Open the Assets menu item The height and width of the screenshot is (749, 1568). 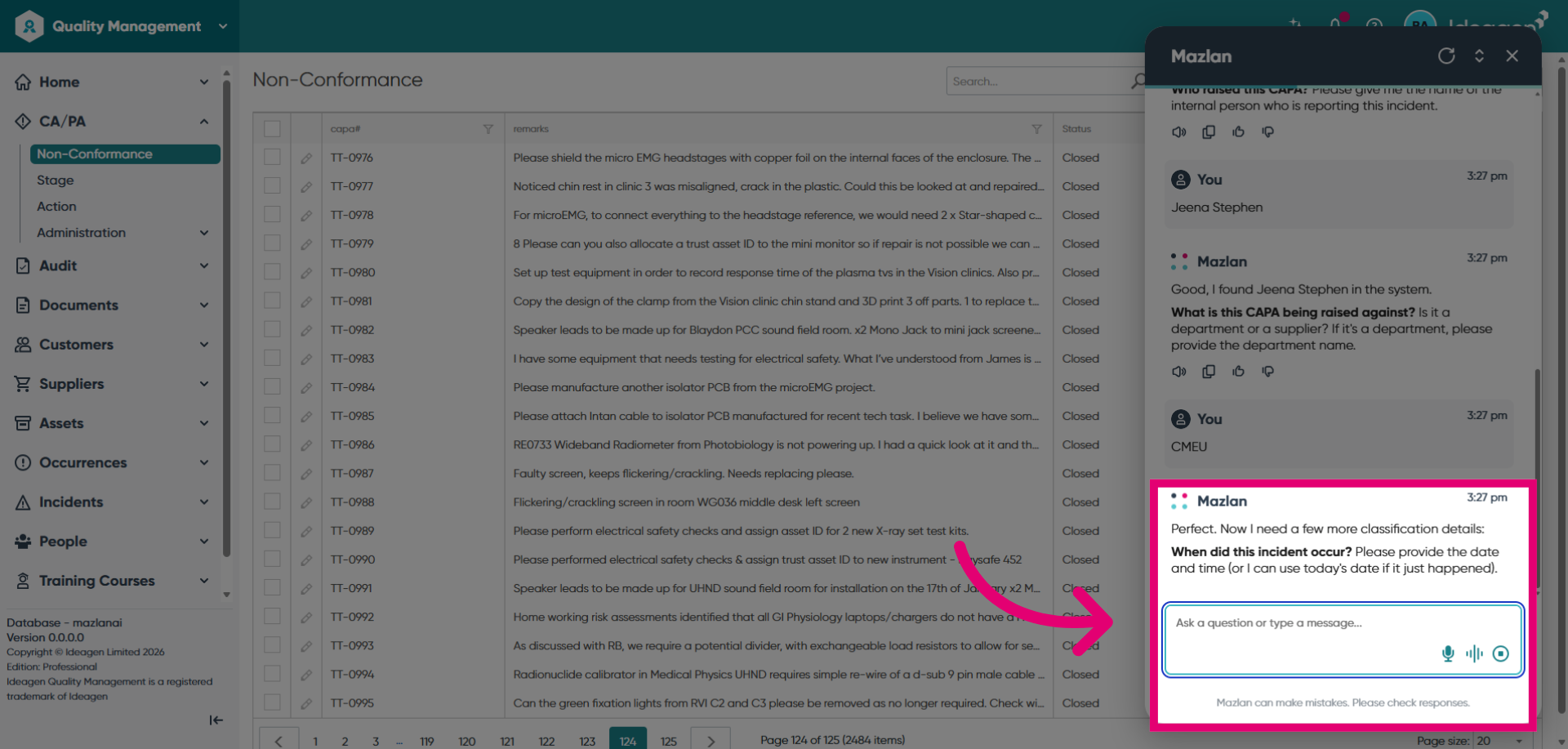pos(61,423)
